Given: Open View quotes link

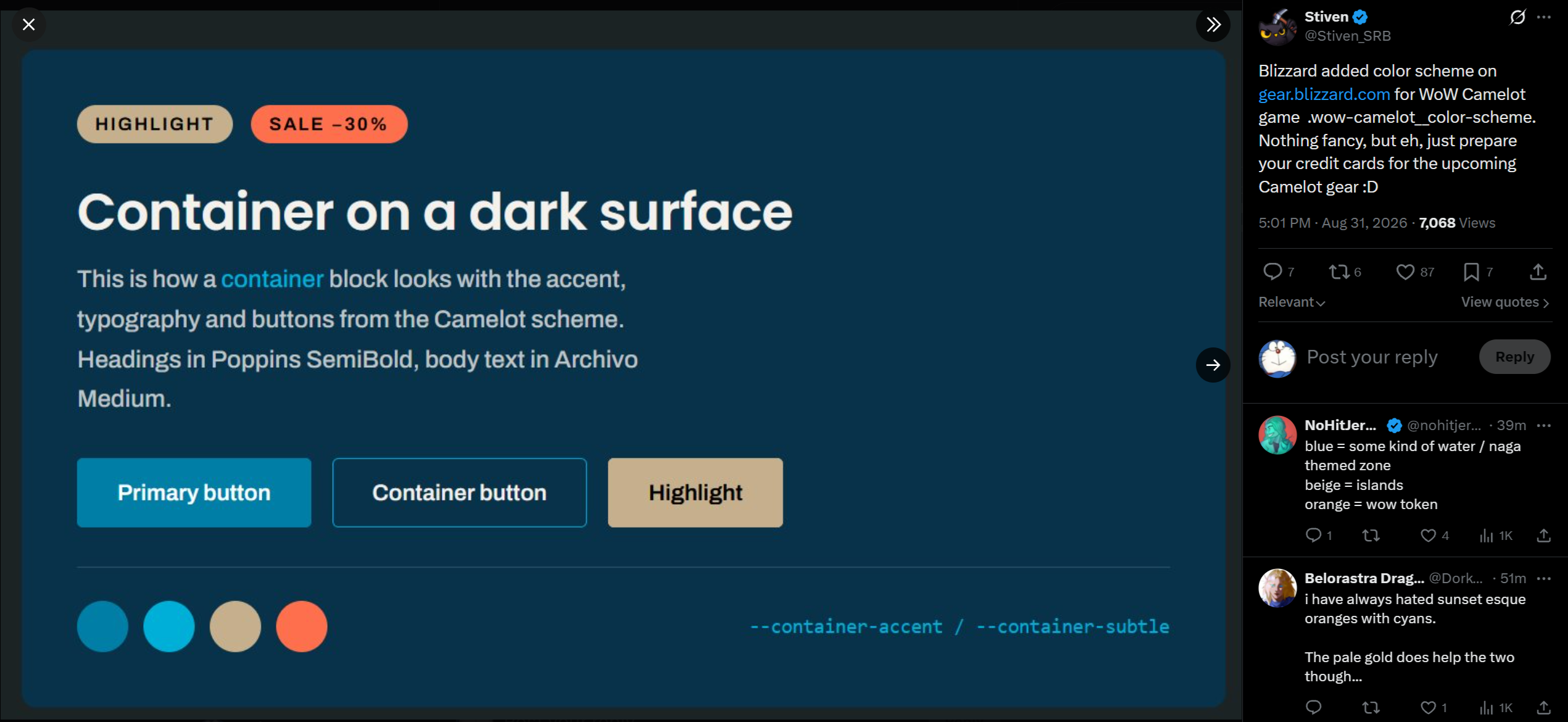Looking at the screenshot, I should (x=1505, y=302).
